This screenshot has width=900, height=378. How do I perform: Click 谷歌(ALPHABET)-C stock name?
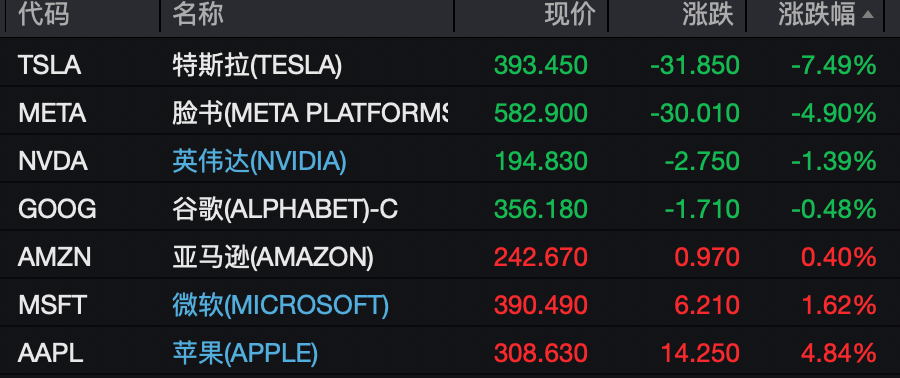(285, 209)
